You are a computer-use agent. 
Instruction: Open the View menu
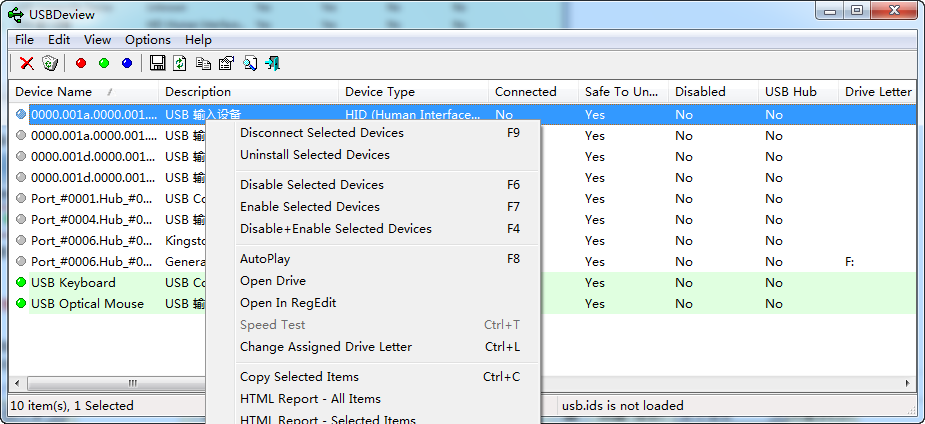(98, 40)
